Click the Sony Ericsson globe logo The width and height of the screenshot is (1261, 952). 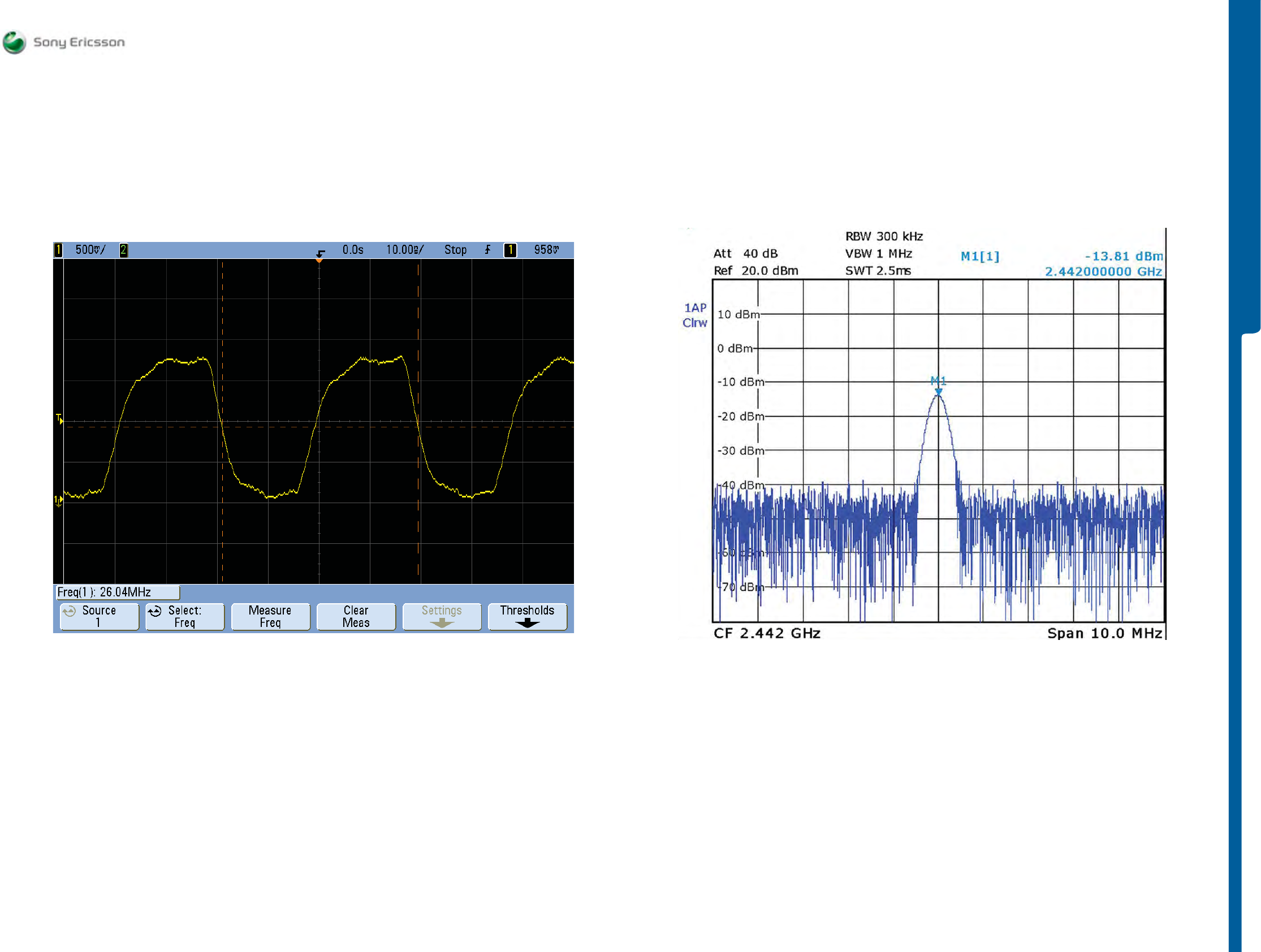(x=14, y=42)
